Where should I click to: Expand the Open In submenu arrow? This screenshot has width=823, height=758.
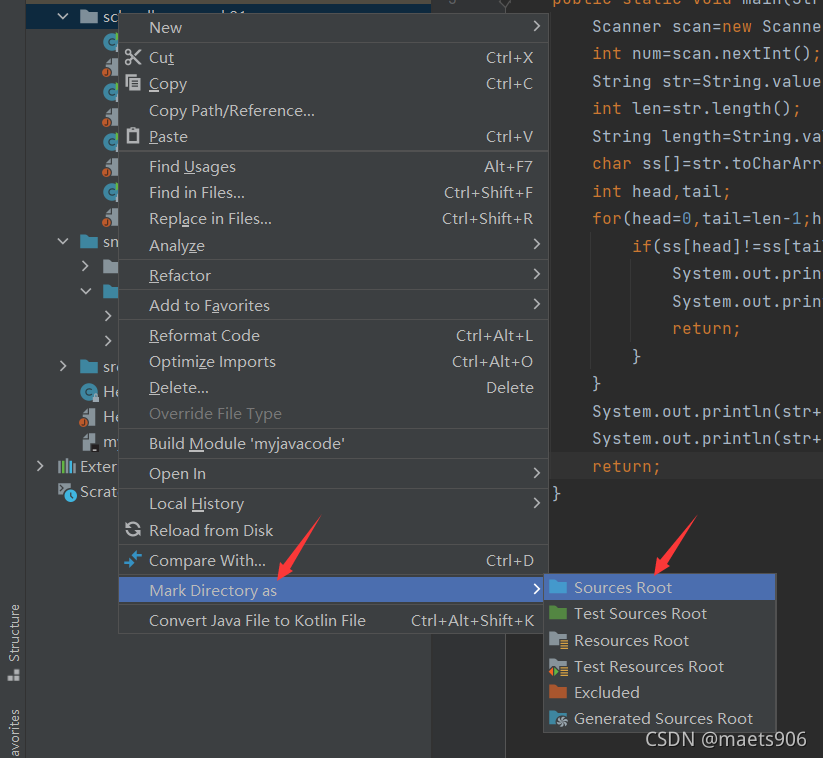click(x=536, y=472)
